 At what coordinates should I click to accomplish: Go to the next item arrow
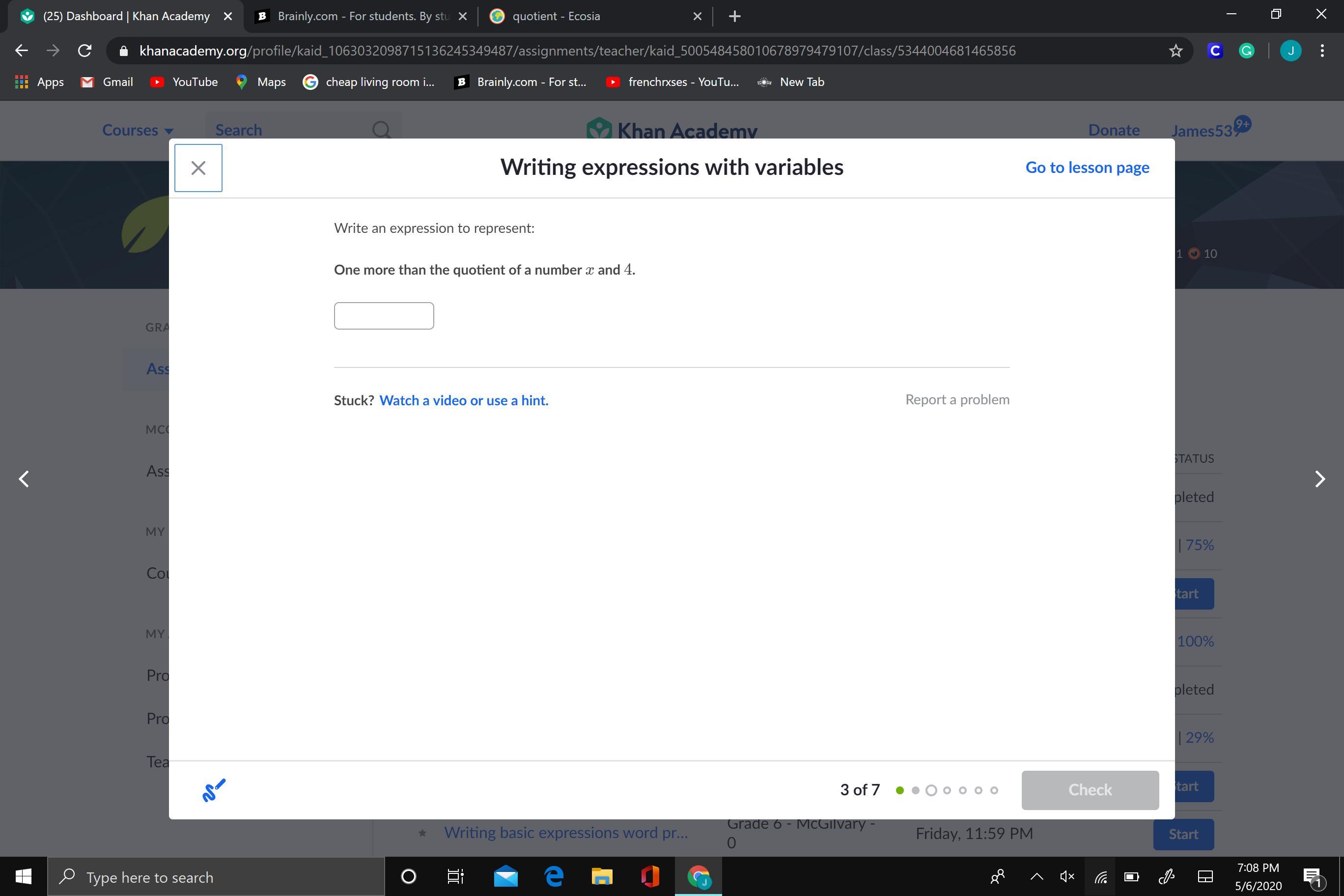click(x=1319, y=479)
